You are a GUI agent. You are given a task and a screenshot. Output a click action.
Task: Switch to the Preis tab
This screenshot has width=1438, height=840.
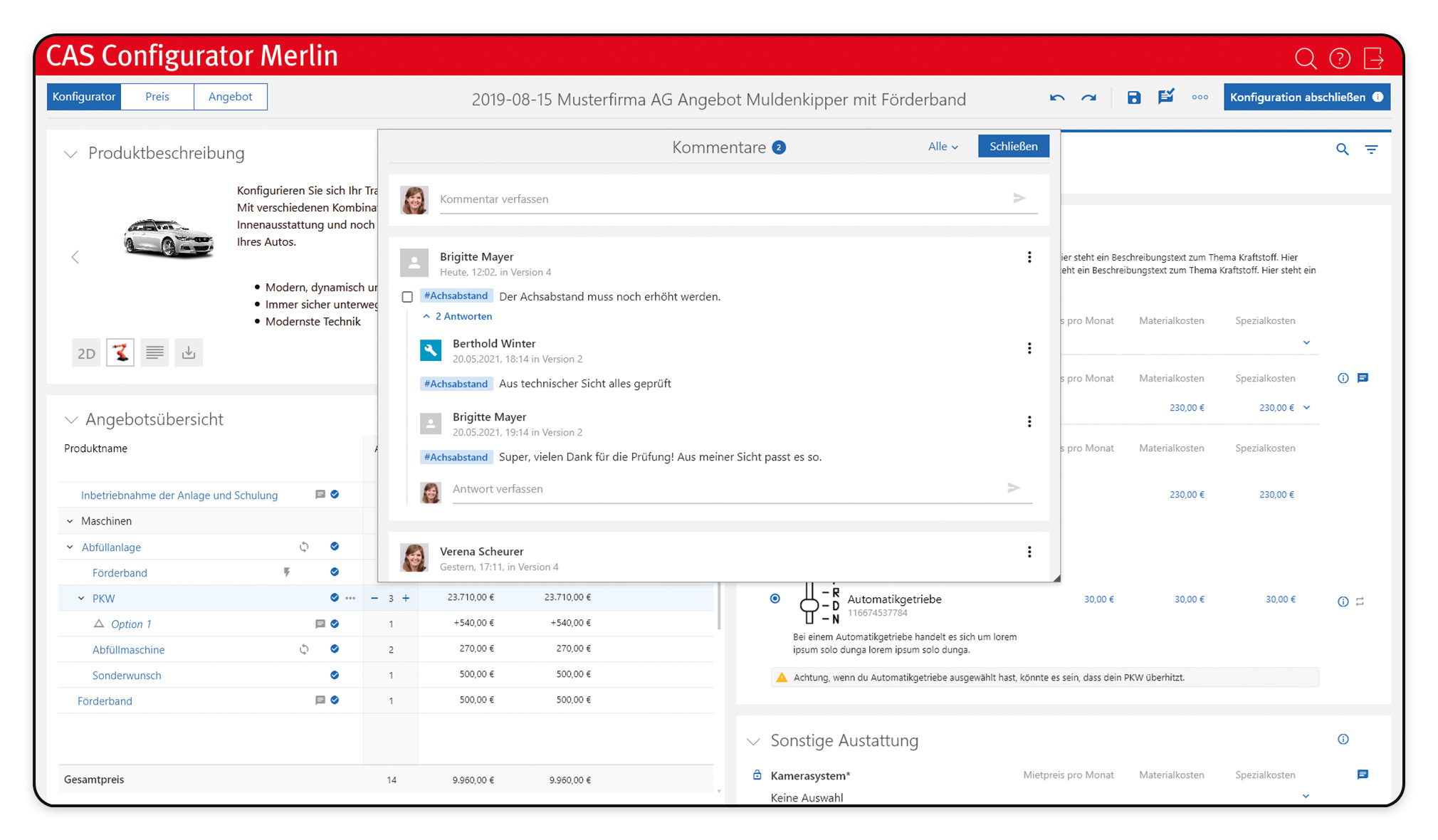[x=157, y=97]
